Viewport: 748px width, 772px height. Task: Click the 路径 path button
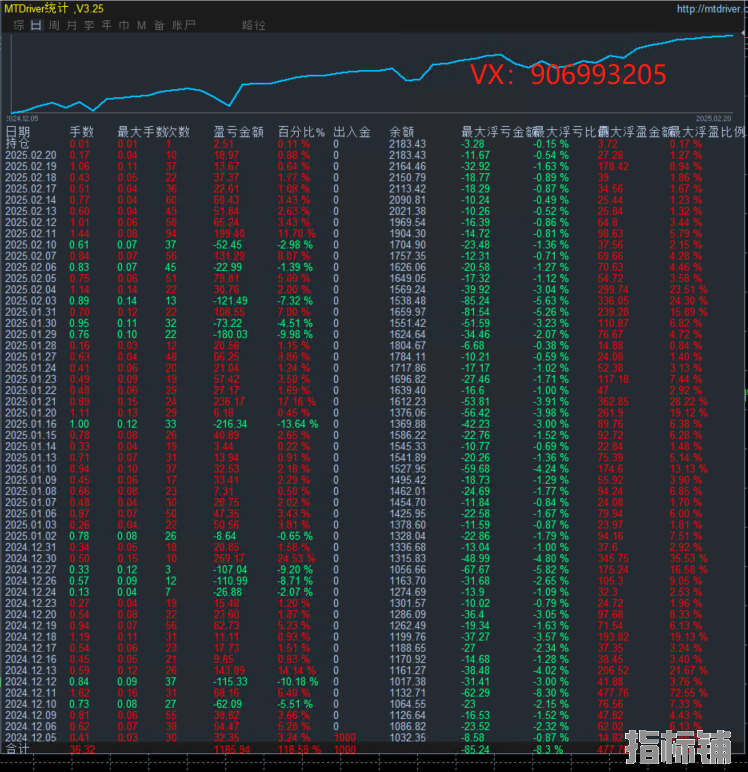coord(254,24)
